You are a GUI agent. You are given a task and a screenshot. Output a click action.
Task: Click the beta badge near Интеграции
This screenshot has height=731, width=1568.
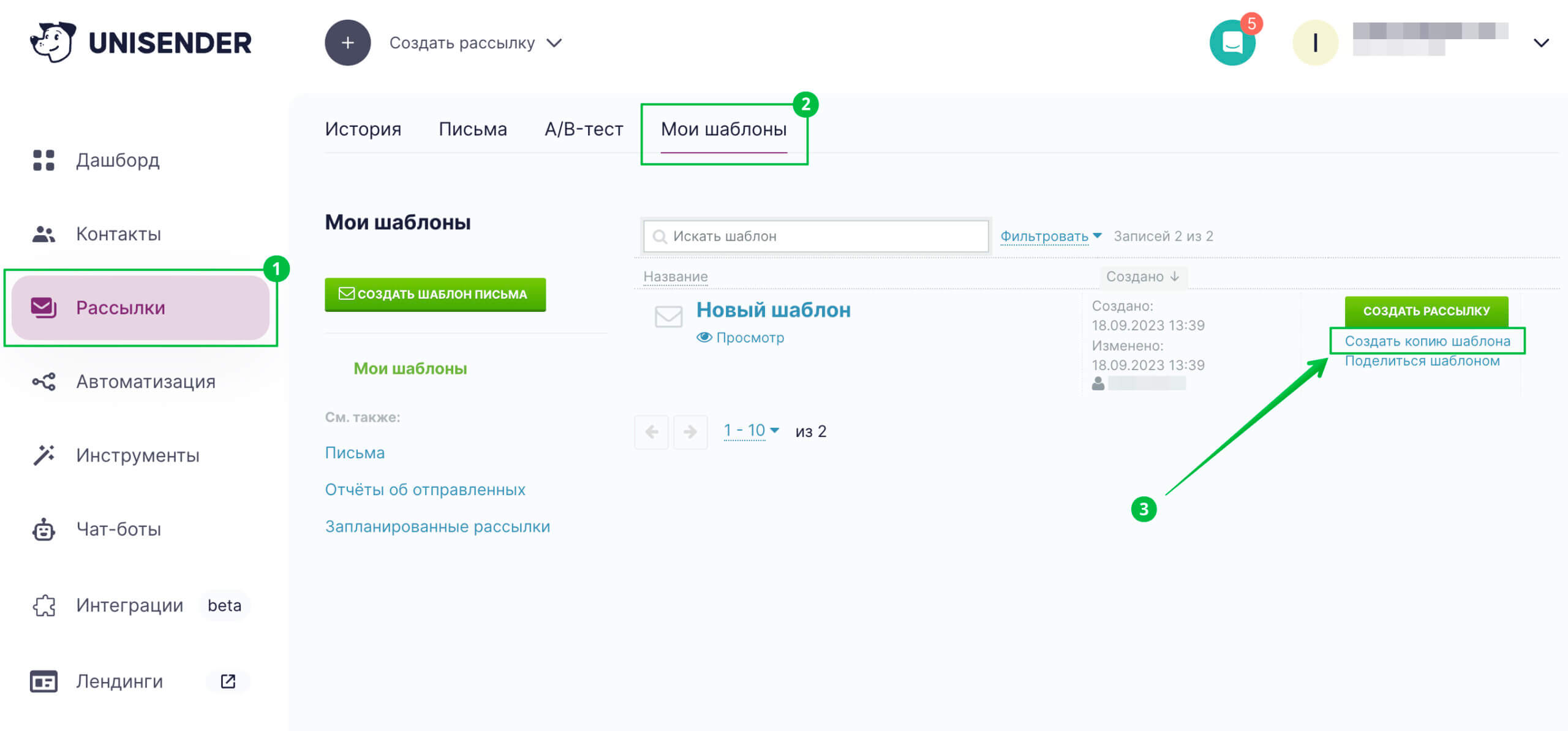tap(224, 605)
